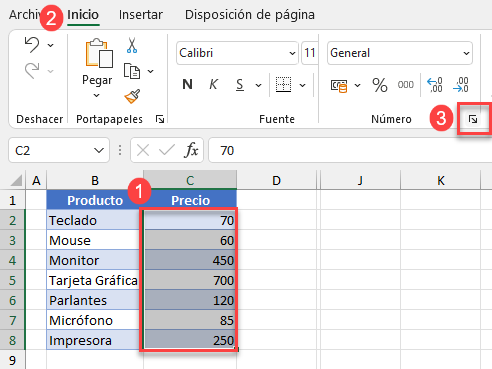
Task: Open the Undo history dropdown arrow
Action: (50, 45)
